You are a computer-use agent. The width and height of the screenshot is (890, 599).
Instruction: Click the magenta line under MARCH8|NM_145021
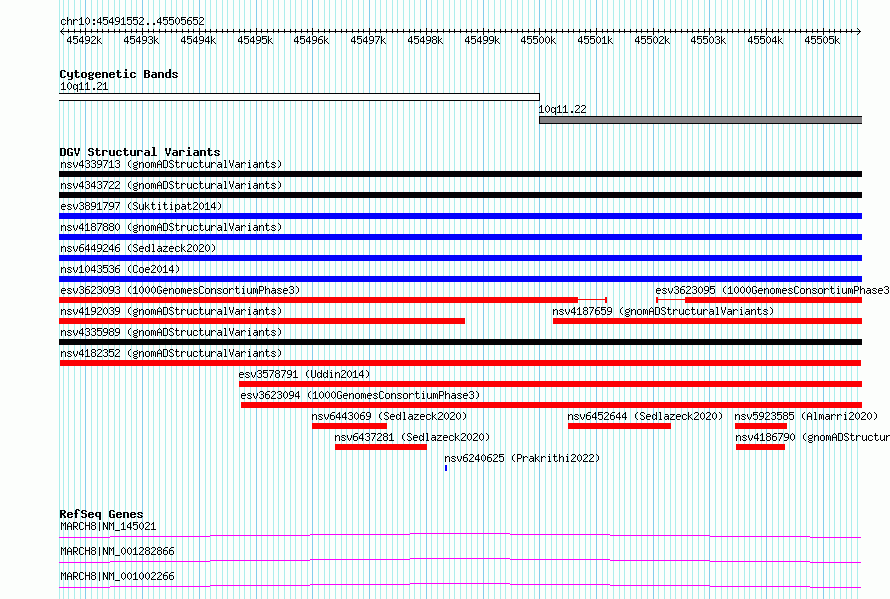coord(460,535)
